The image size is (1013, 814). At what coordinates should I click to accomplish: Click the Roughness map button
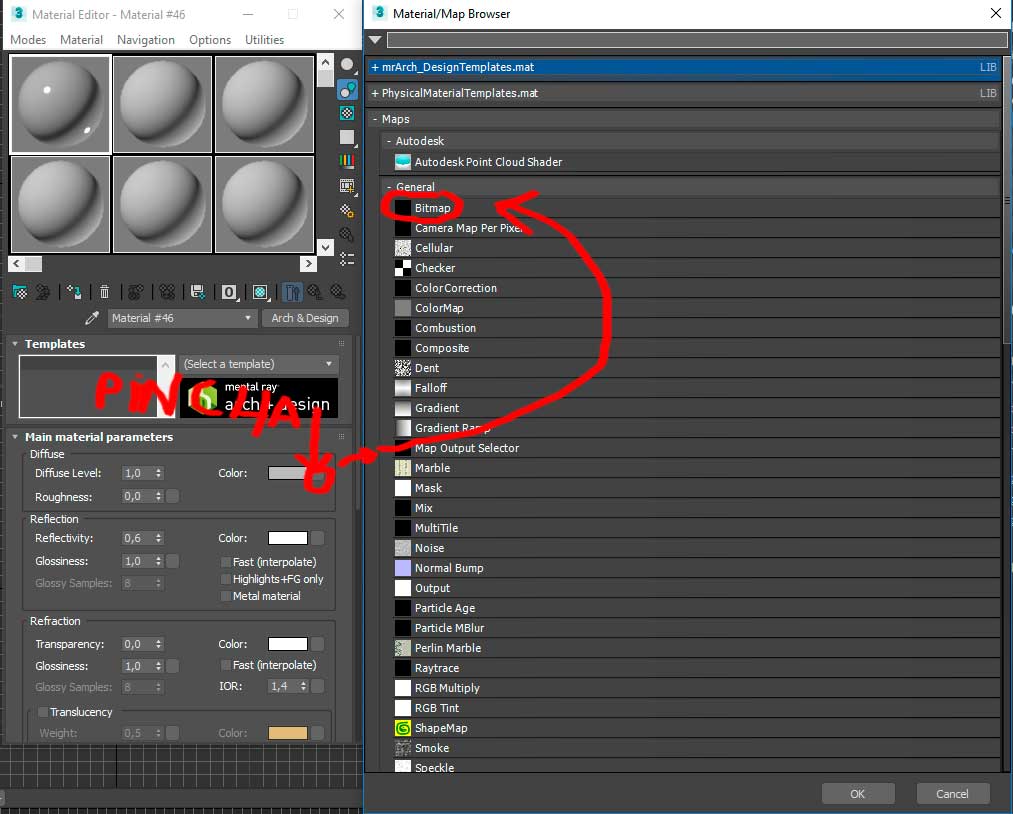point(172,497)
